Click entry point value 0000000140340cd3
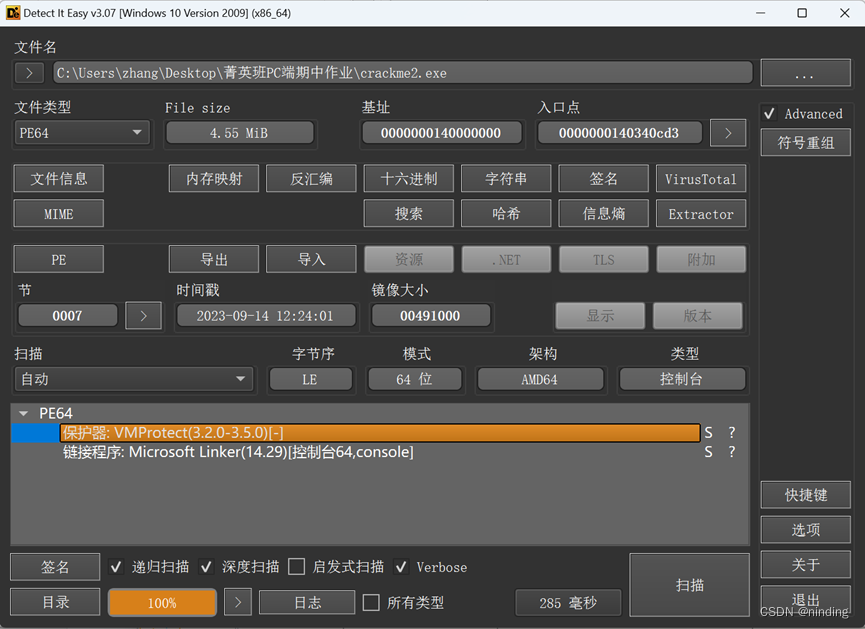The width and height of the screenshot is (865, 629). (619, 133)
